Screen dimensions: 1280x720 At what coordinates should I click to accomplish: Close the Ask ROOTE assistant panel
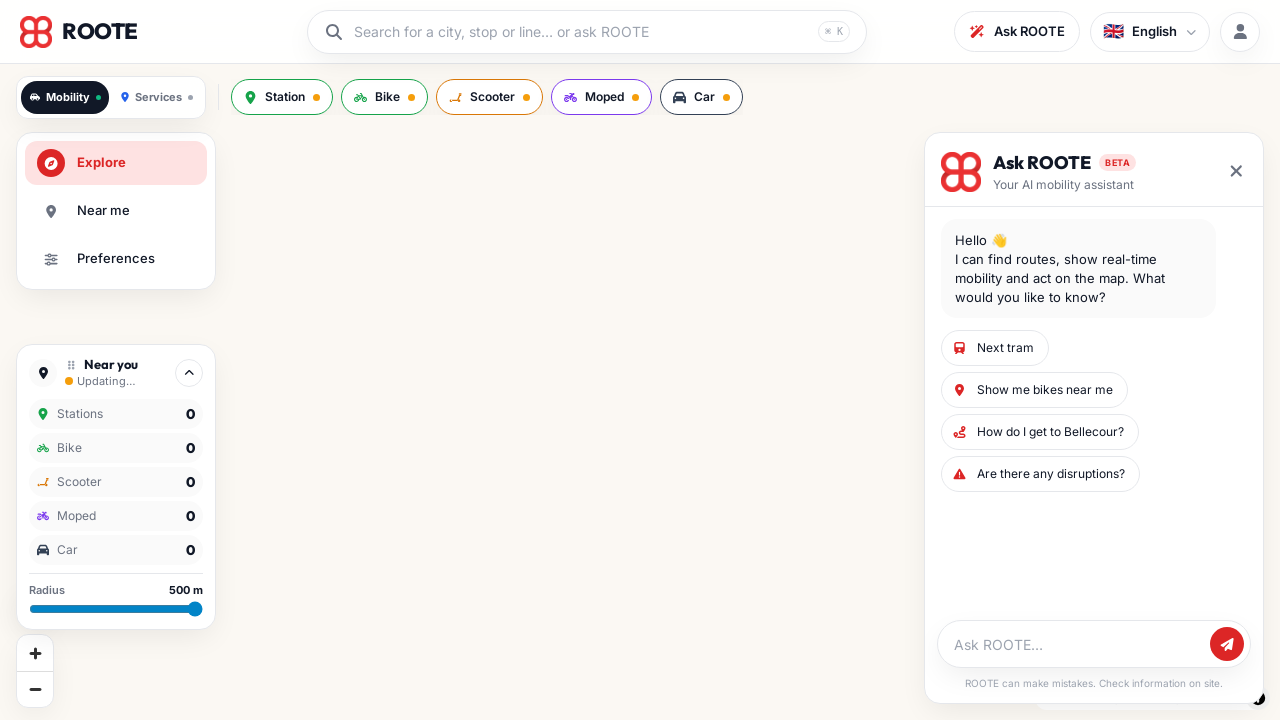1236,171
